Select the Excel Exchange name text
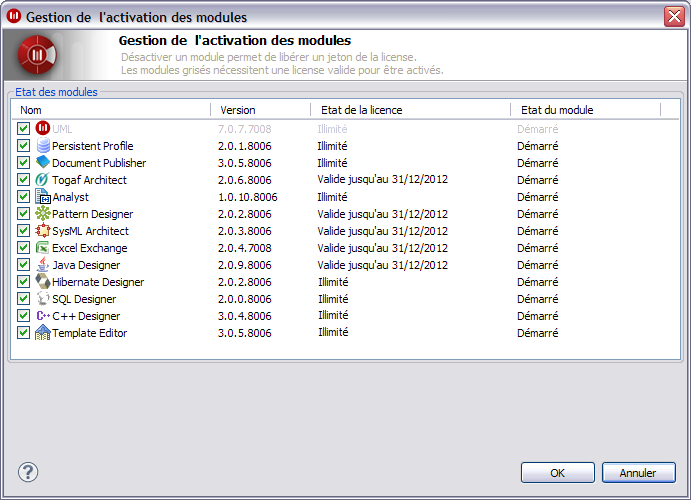 pyautogui.click(x=89, y=248)
